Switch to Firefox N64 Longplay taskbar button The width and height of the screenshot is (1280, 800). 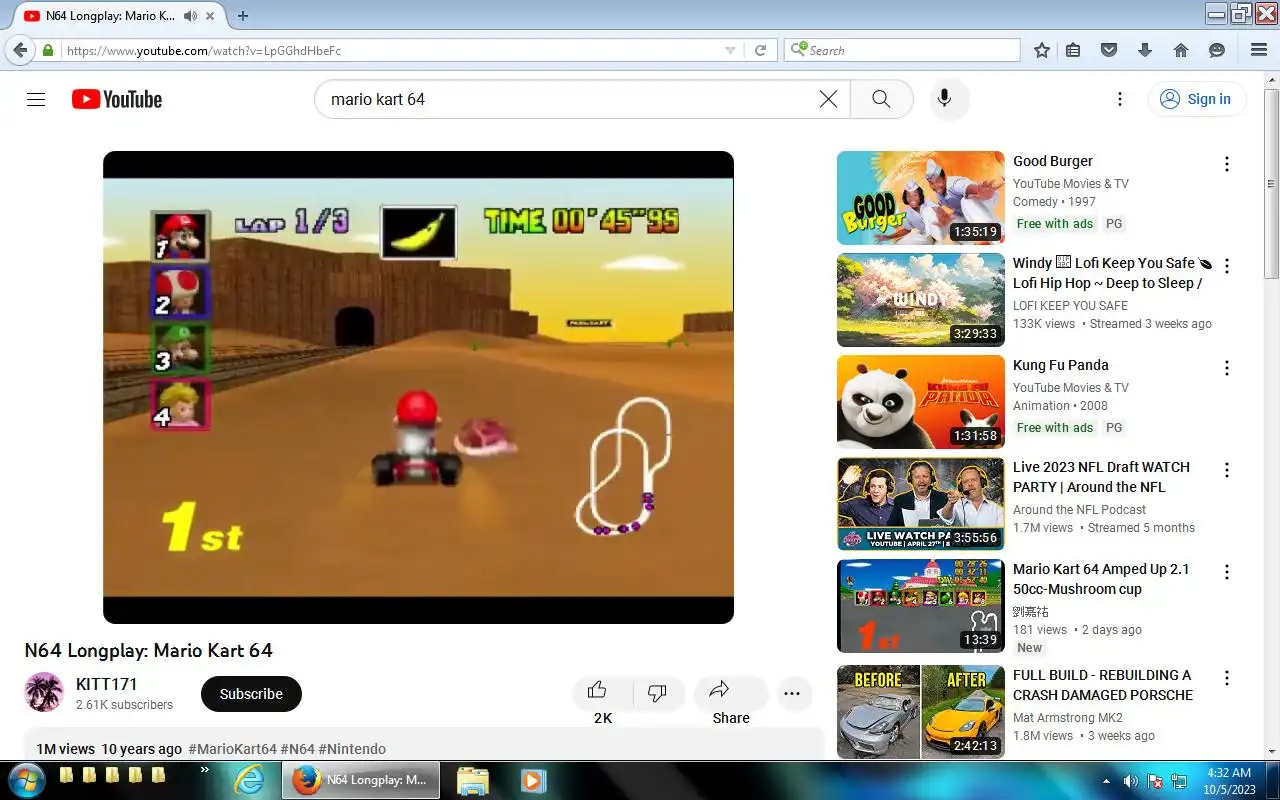pos(360,780)
